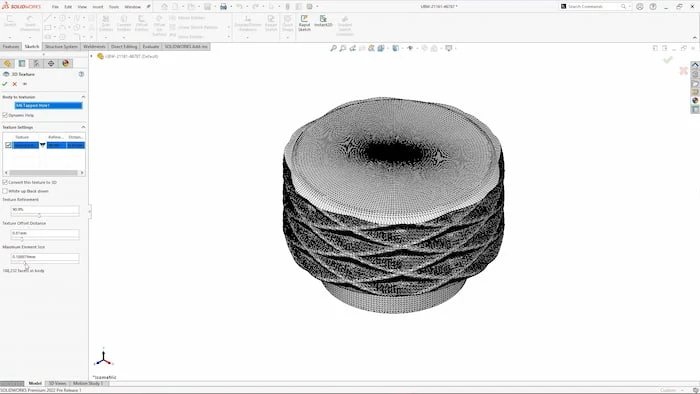Viewport: 700px width, 394px height.
Task: Click the Rapid Sketch tool
Action: click(x=304, y=23)
